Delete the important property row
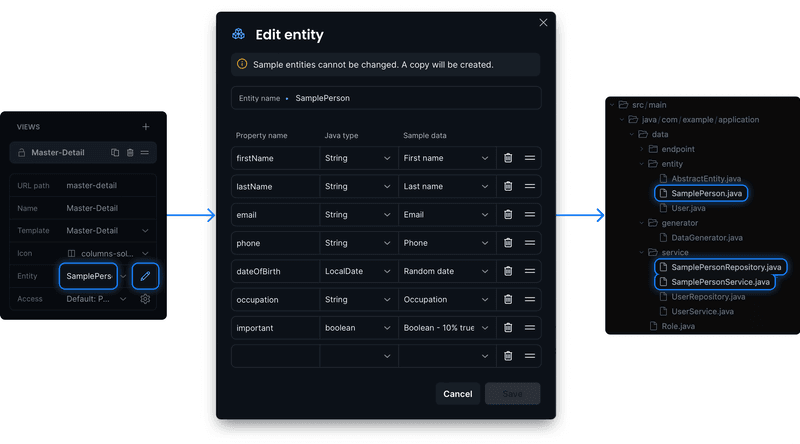Screen dimensions: 800x444 pos(508,328)
